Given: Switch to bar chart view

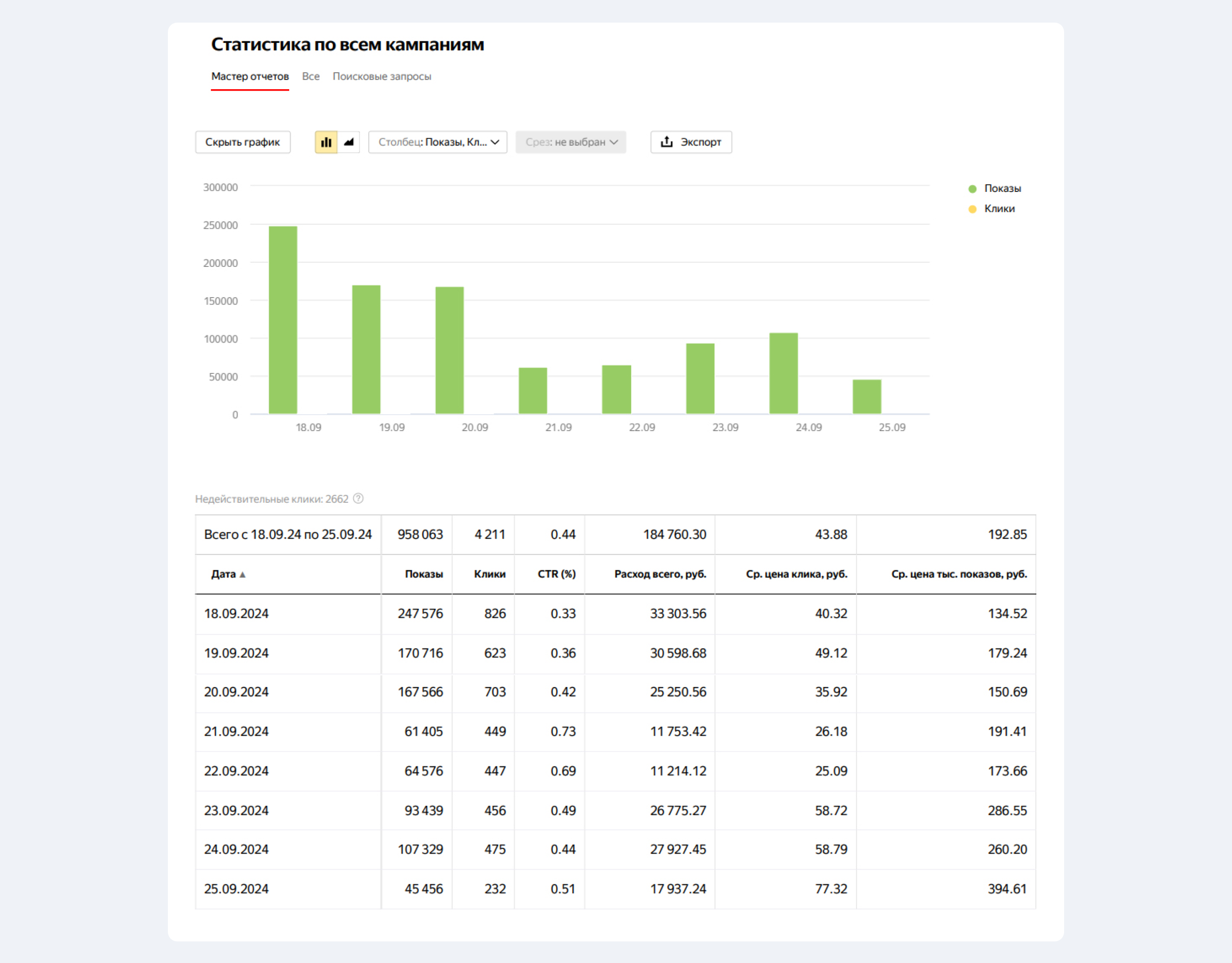Looking at the screenshot, I should click(326, 142).
